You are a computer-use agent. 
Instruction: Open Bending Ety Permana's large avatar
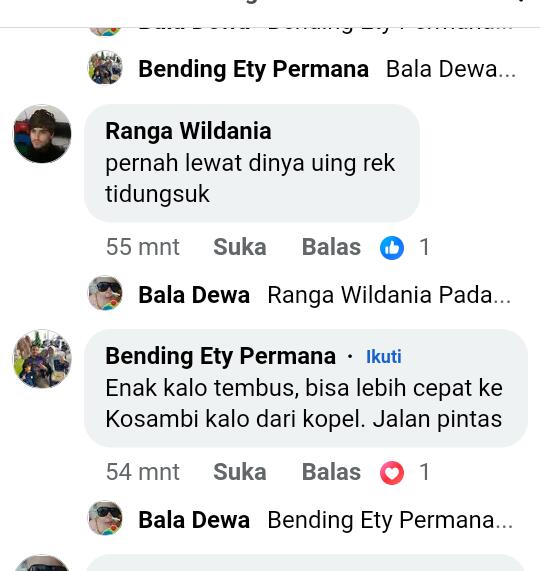pyautogui.click(x=42, y=359)
